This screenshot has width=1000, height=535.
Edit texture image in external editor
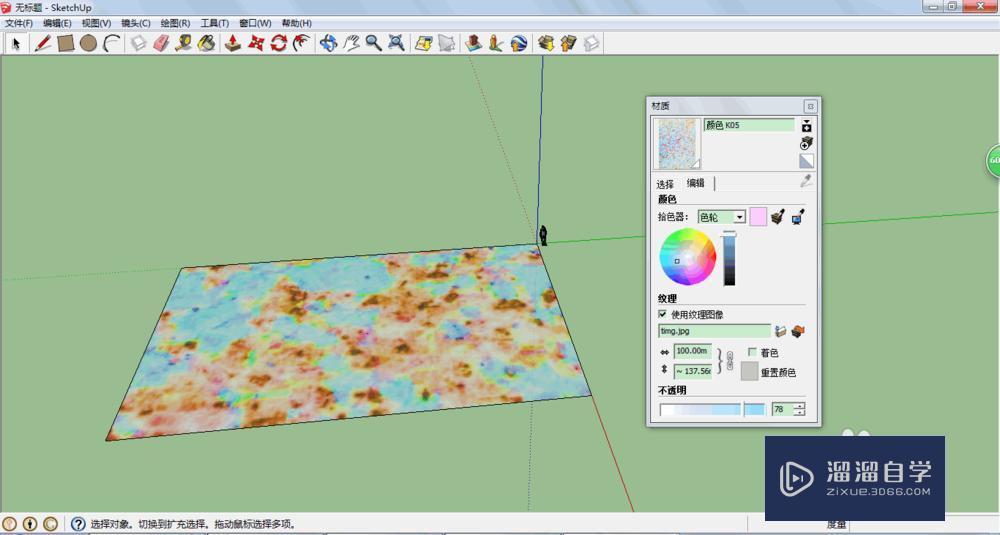pos(798,331)
